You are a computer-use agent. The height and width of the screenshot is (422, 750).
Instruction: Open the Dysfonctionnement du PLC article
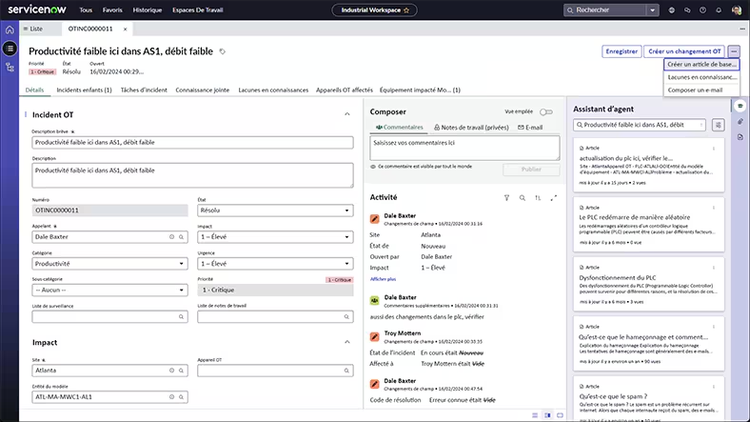pos(617,278)
